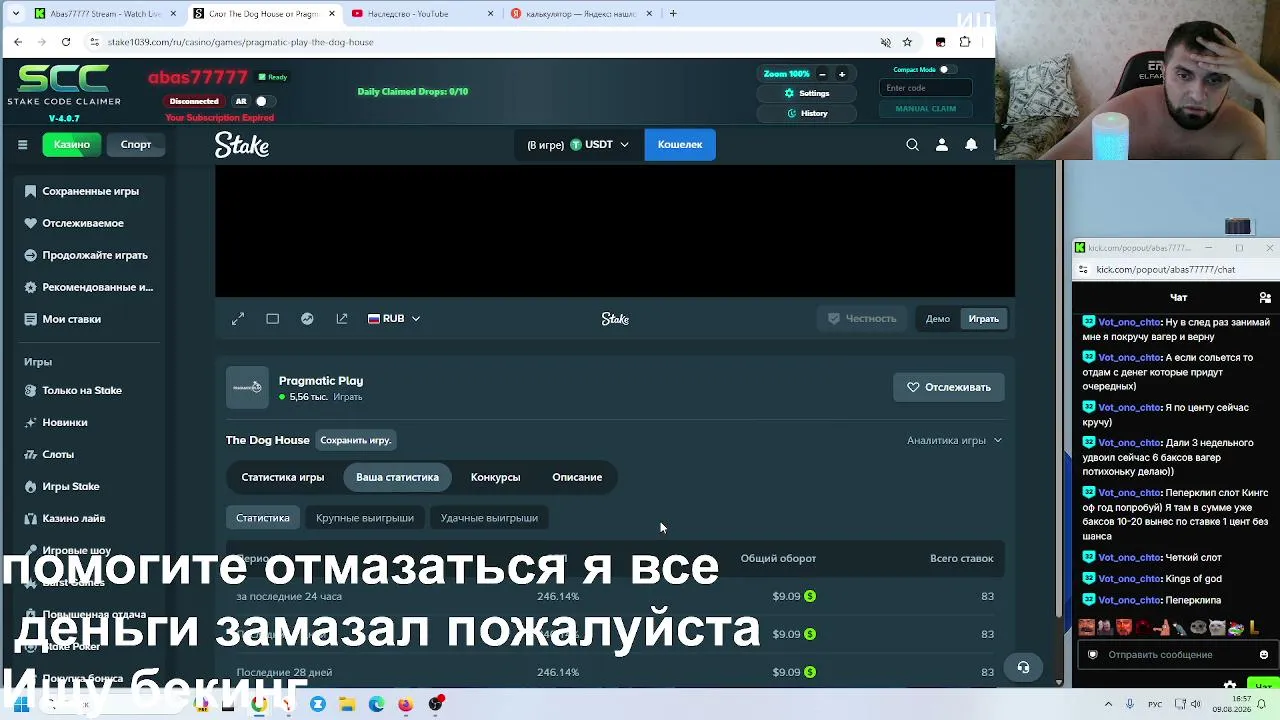This screenshot has width=1280, height=720.
Task: Click the Stake logo in the header
Action: [x=242, y=145]
